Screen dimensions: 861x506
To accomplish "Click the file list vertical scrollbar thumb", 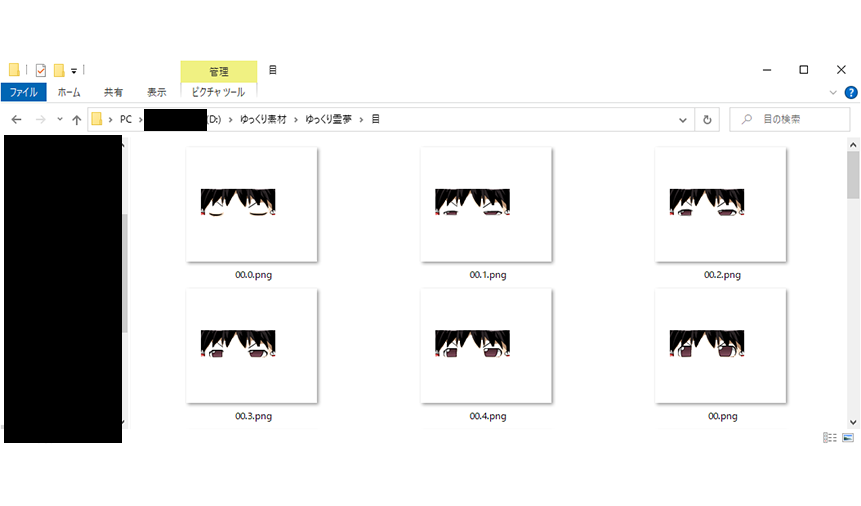I will [853, 175].
